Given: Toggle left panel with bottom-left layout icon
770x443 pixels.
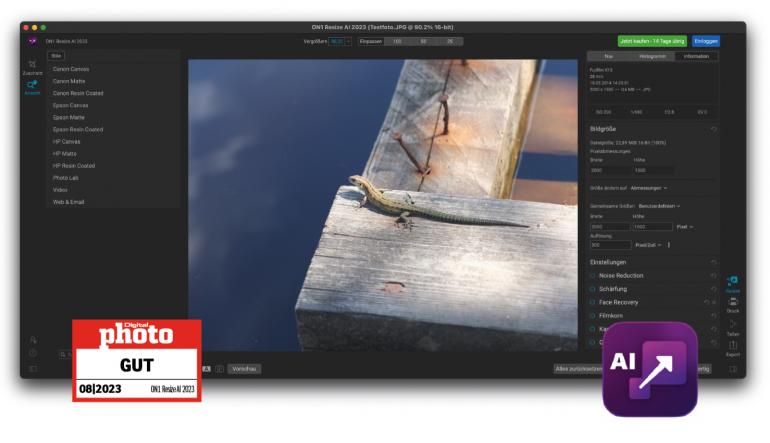Looking at the screenshot, I should pos(33,369).
